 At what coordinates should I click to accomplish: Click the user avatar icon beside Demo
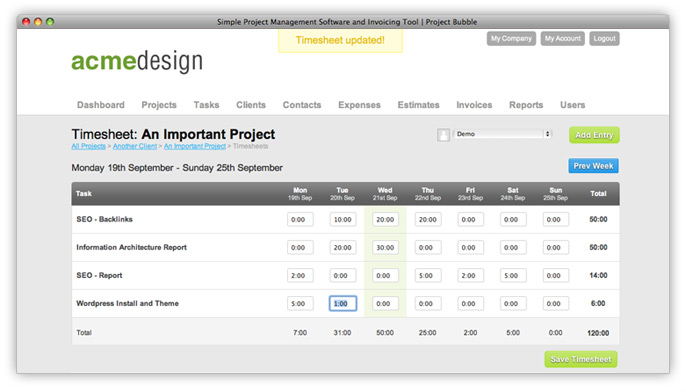(x=443, y=135)
